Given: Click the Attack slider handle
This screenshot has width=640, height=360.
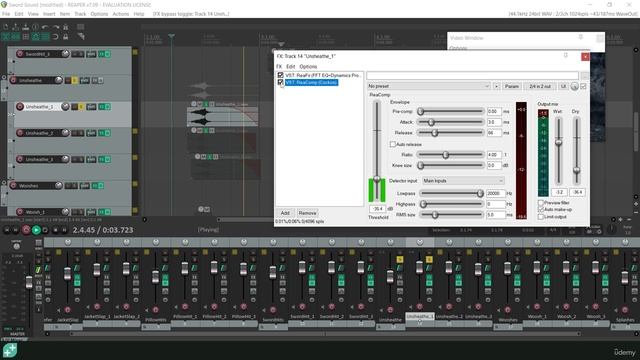Looking at the screenshot, I should 431,122.
